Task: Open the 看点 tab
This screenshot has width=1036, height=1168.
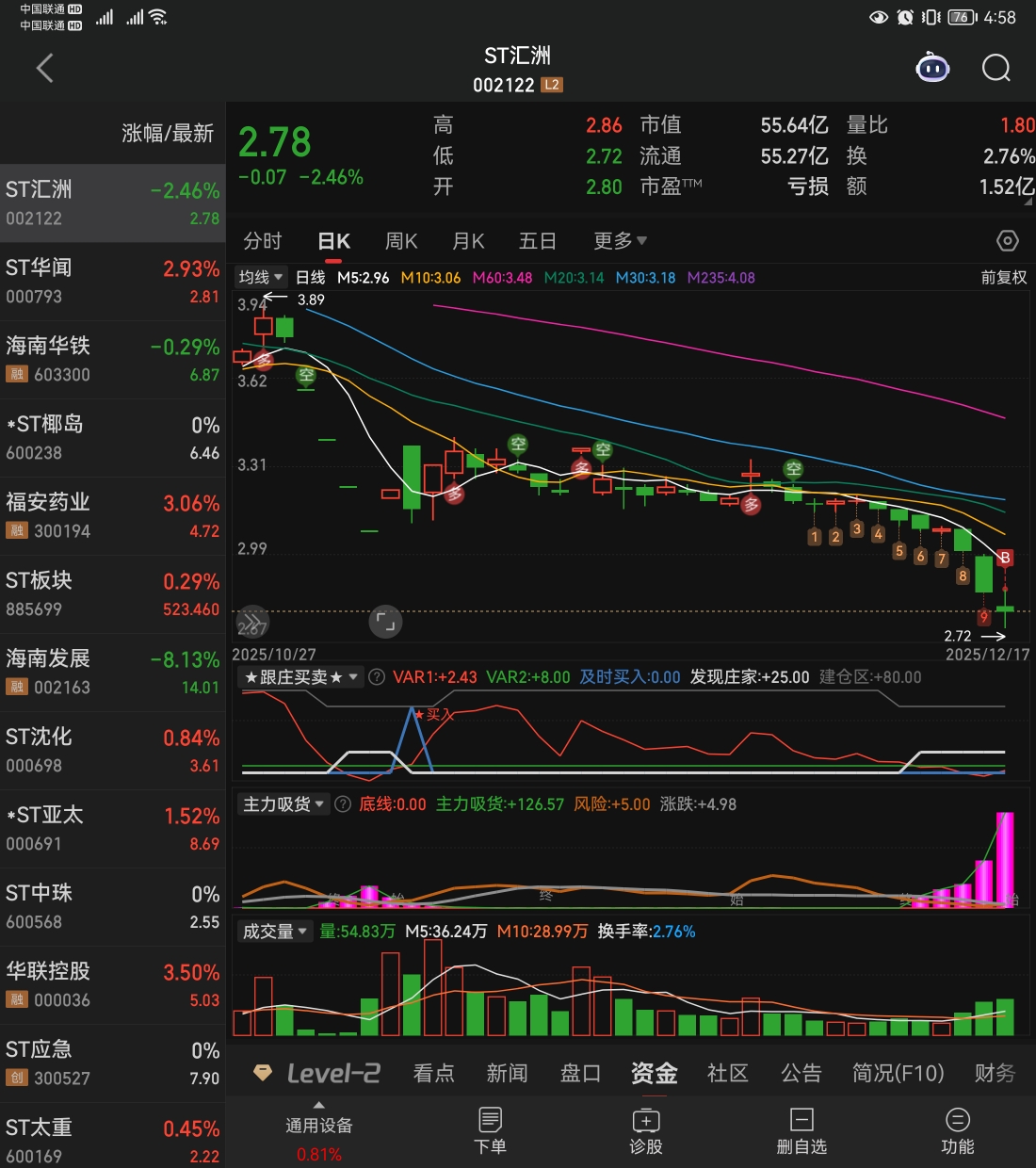Action: [x=433, y=1073]
